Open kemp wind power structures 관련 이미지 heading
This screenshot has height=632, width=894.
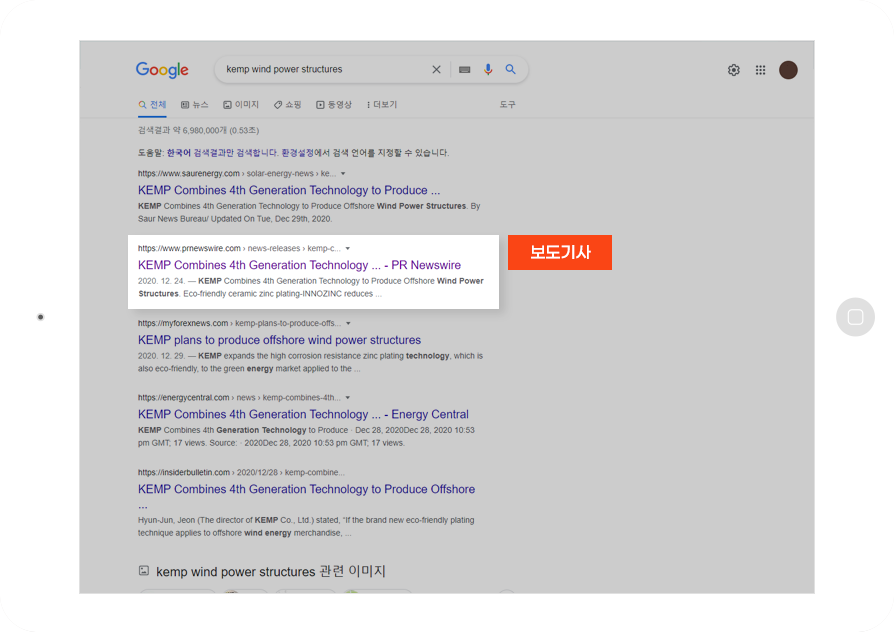[271, 572]
